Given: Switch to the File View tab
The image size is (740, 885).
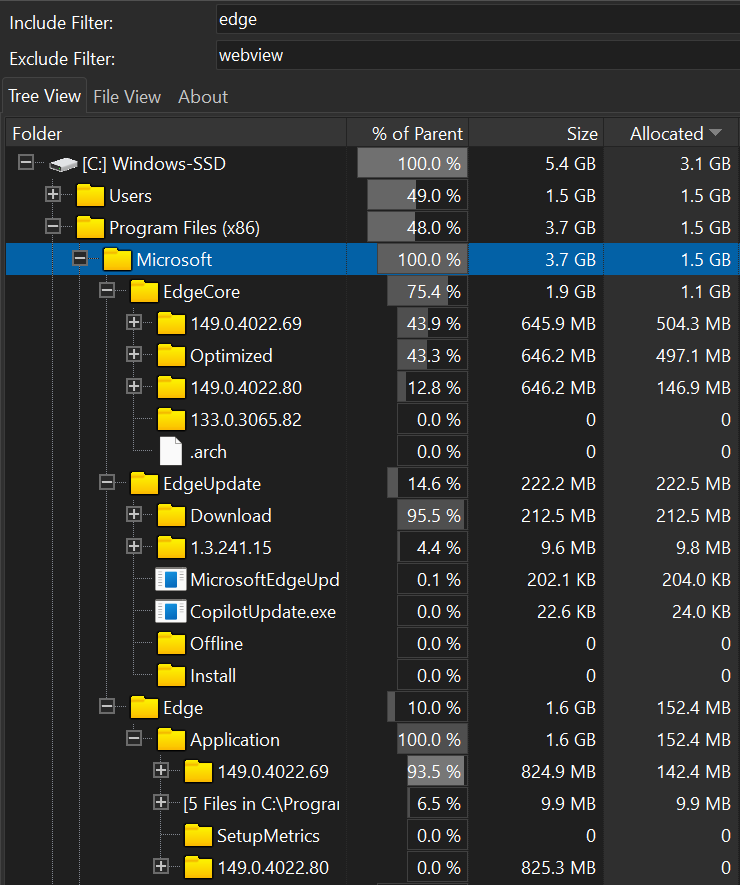Looking at the screenshot, I should click(127, 97).
